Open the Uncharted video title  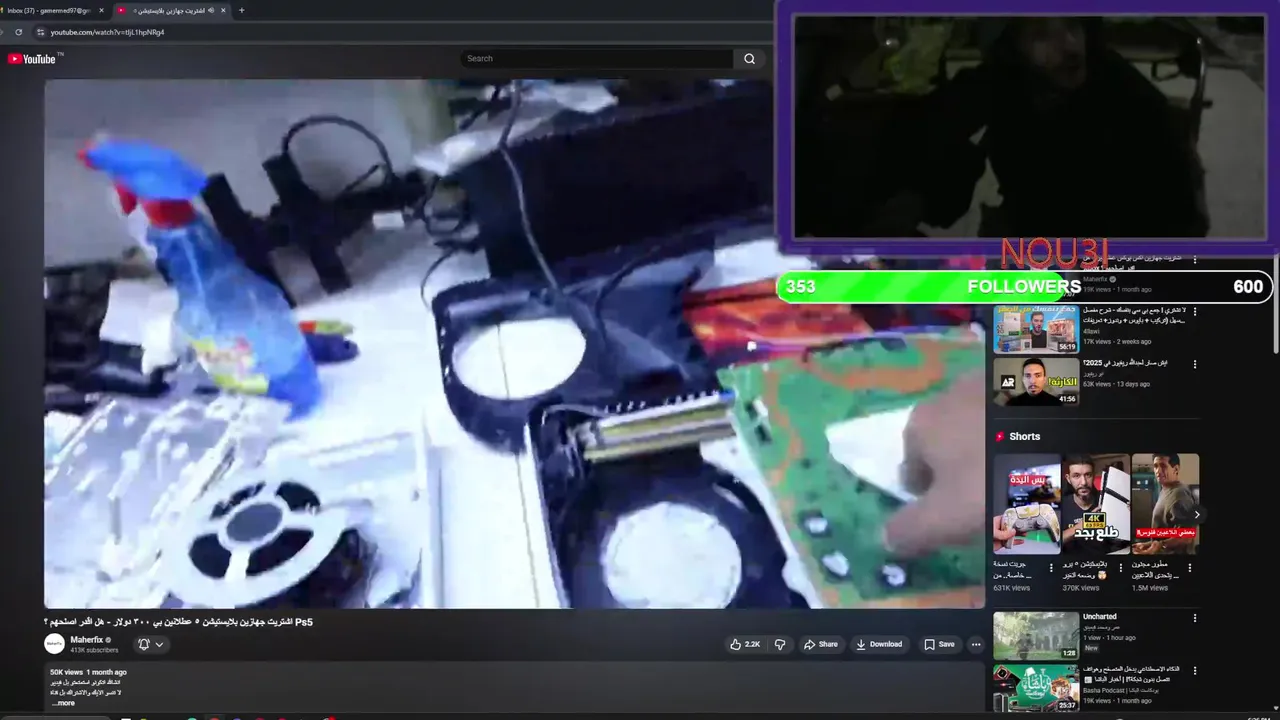click(1100, 617)
